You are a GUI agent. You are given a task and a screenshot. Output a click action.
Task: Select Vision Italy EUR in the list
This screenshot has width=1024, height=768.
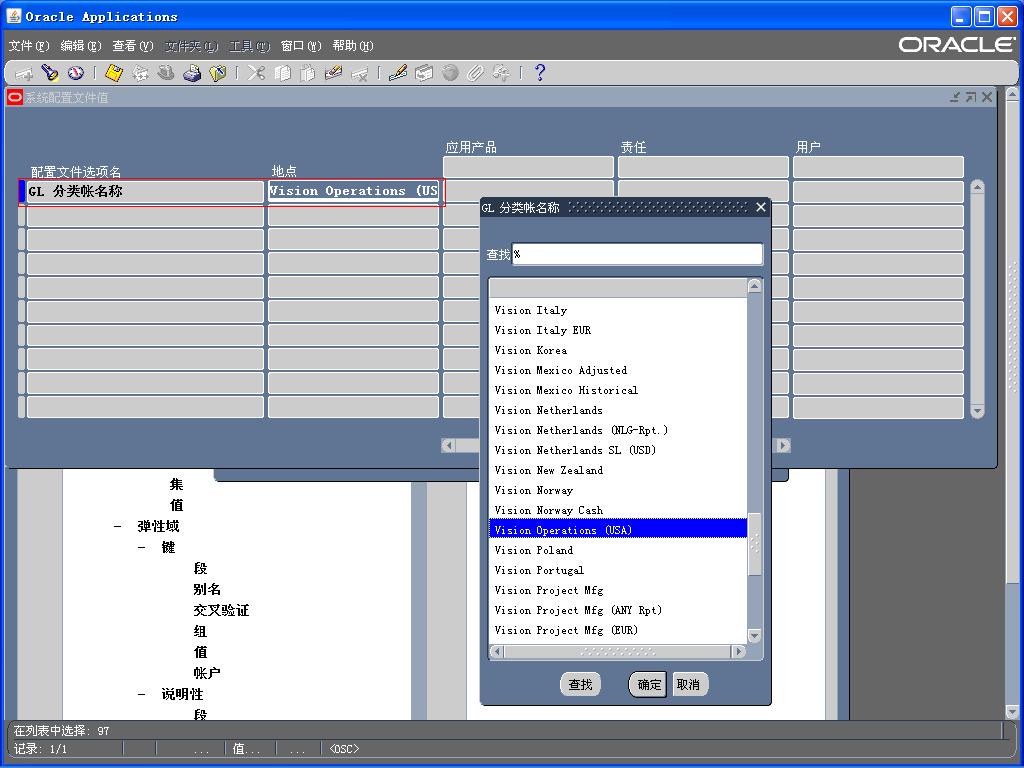point(618,330)
